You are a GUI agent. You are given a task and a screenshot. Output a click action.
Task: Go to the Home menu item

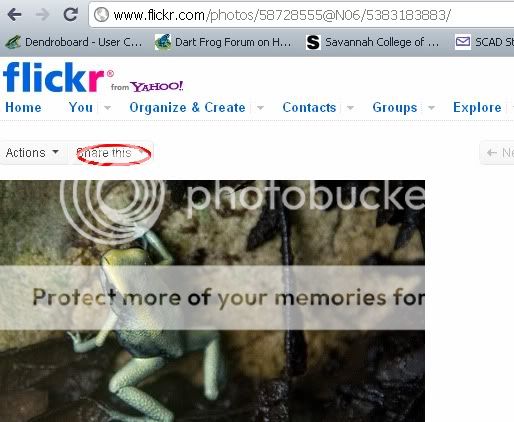pos(23,107)
